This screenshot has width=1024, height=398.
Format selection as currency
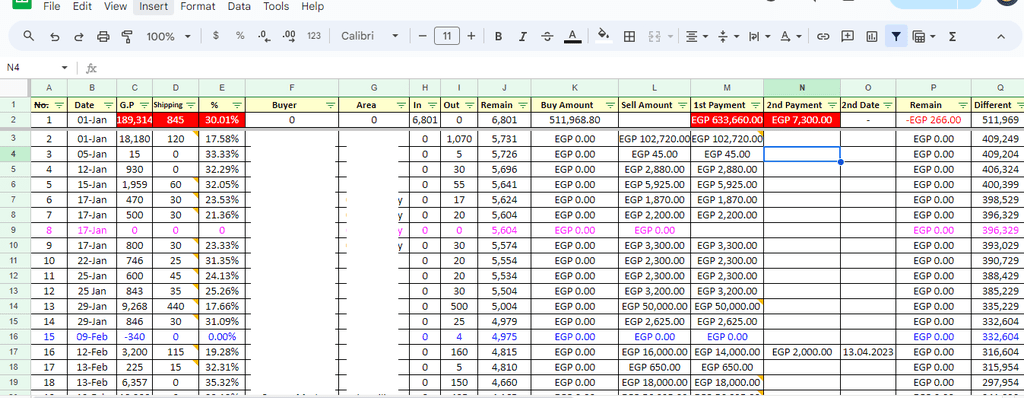click(216, 36)
